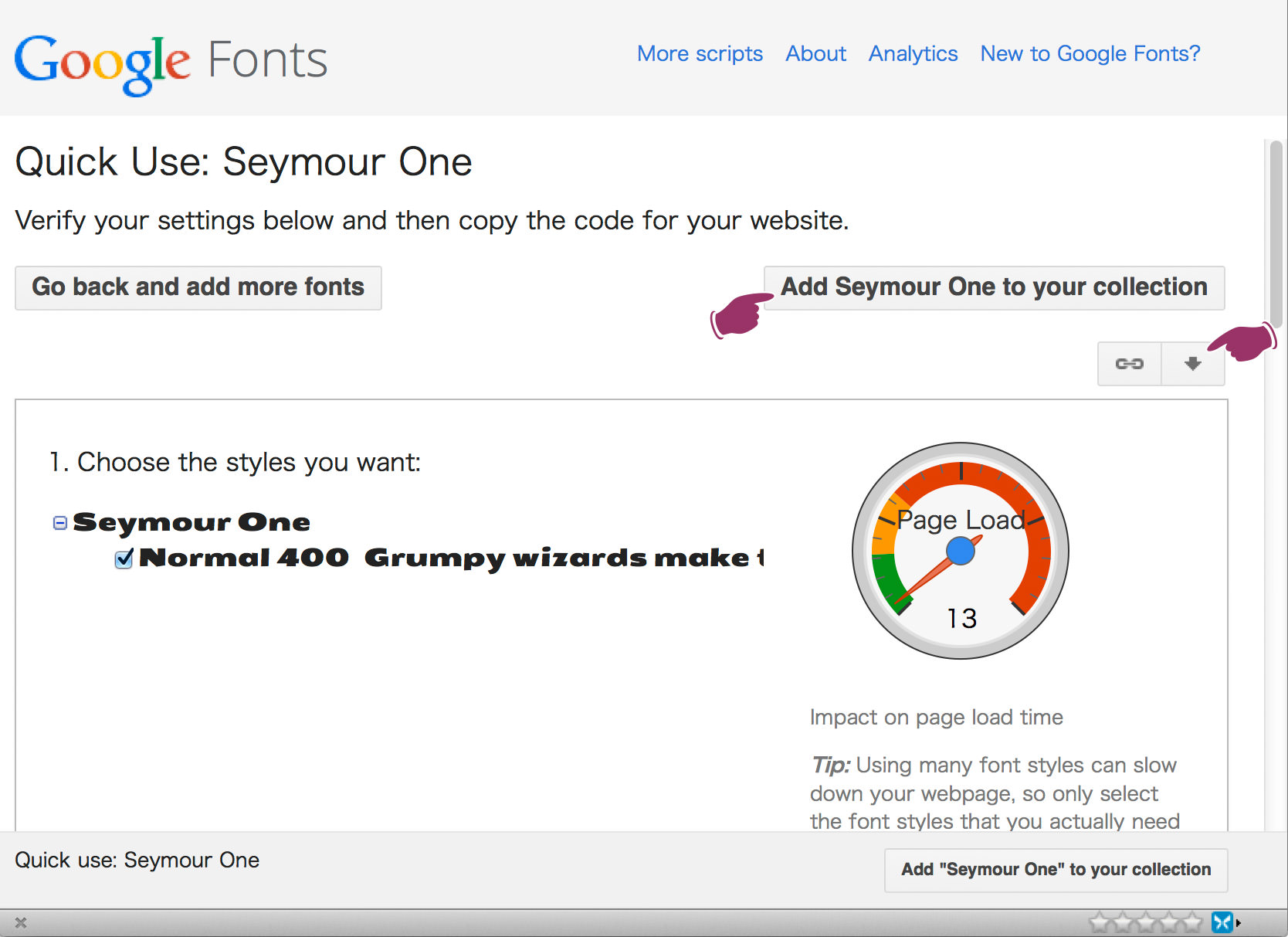This screenshot has height=937, width=1288.
Task: Click the Grumpy wizards make preview text
Action: point(564,558)
